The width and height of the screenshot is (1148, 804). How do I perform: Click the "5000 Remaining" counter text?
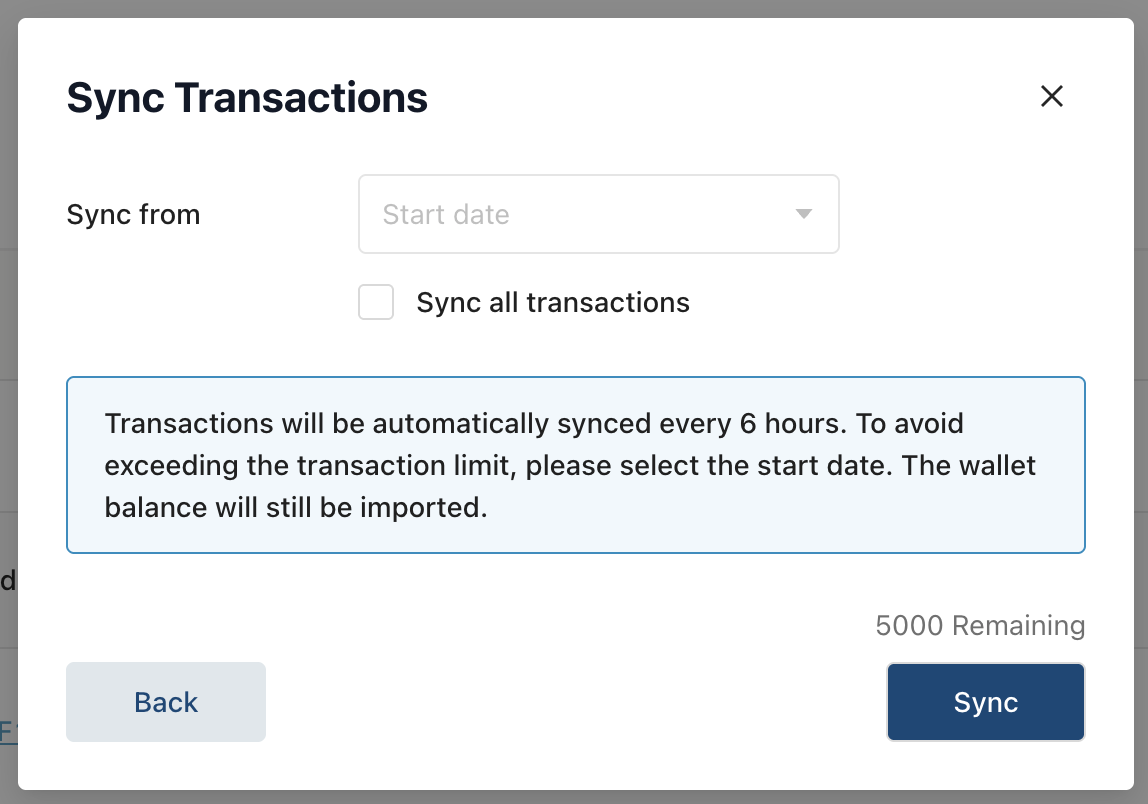tap(979, 626)
